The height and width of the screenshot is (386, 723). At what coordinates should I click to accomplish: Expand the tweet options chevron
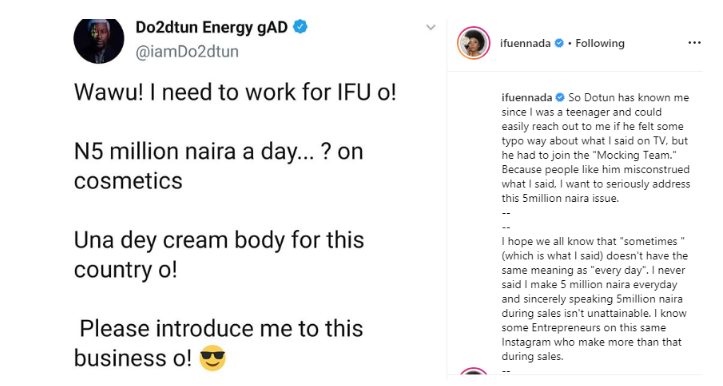[x=431, y=27]
